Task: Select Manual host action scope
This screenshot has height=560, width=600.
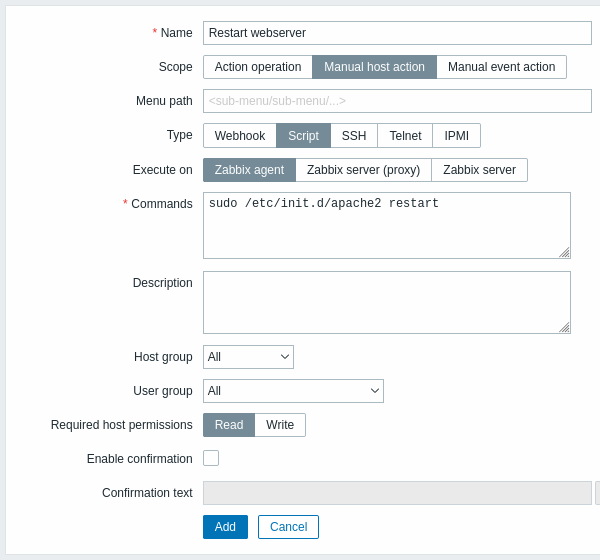Action: tap(374, 67)
